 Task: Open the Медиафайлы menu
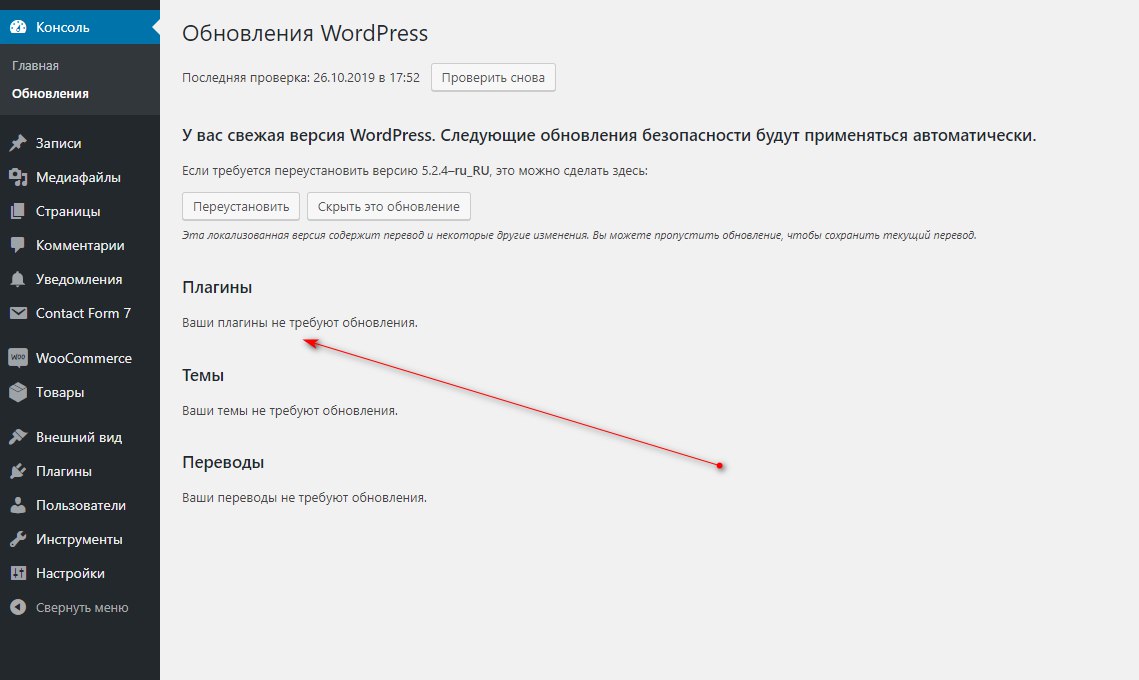pyautogui.click(x=80, y=177)
